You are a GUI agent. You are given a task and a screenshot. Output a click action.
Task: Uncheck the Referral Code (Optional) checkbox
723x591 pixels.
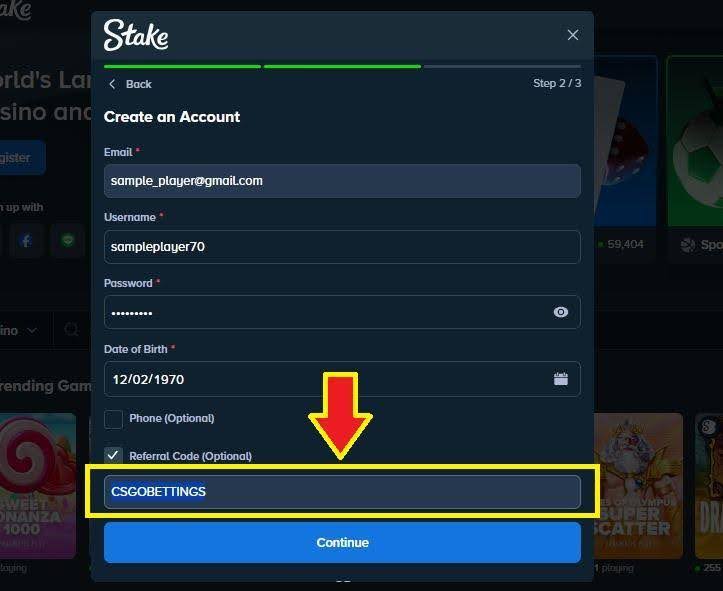point(113,456)
